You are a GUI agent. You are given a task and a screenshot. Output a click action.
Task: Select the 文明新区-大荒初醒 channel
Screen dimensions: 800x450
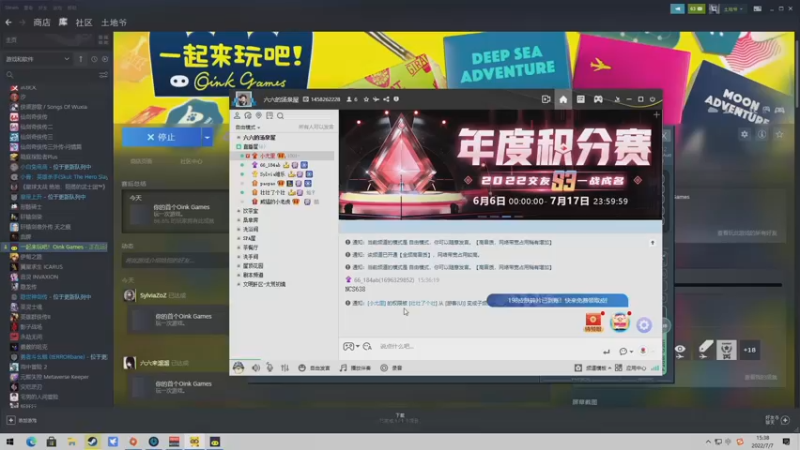(x=264, y=284)
